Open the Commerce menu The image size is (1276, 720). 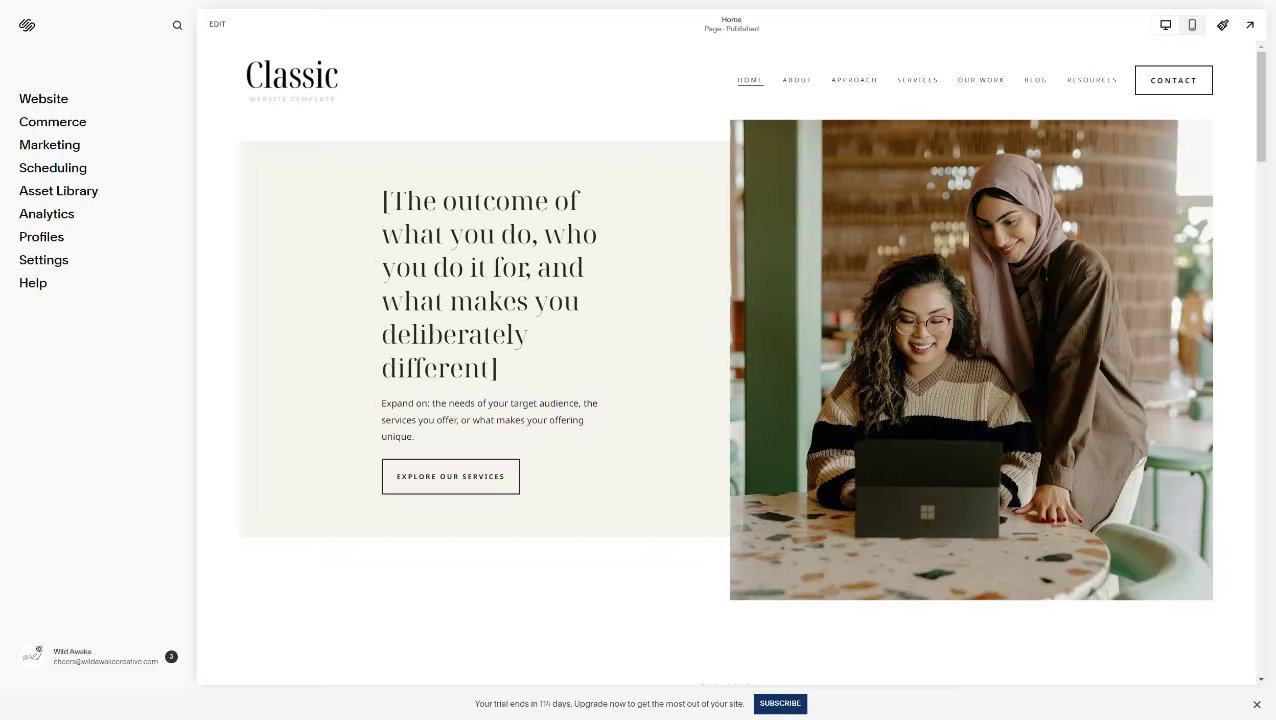pos(53,122)
